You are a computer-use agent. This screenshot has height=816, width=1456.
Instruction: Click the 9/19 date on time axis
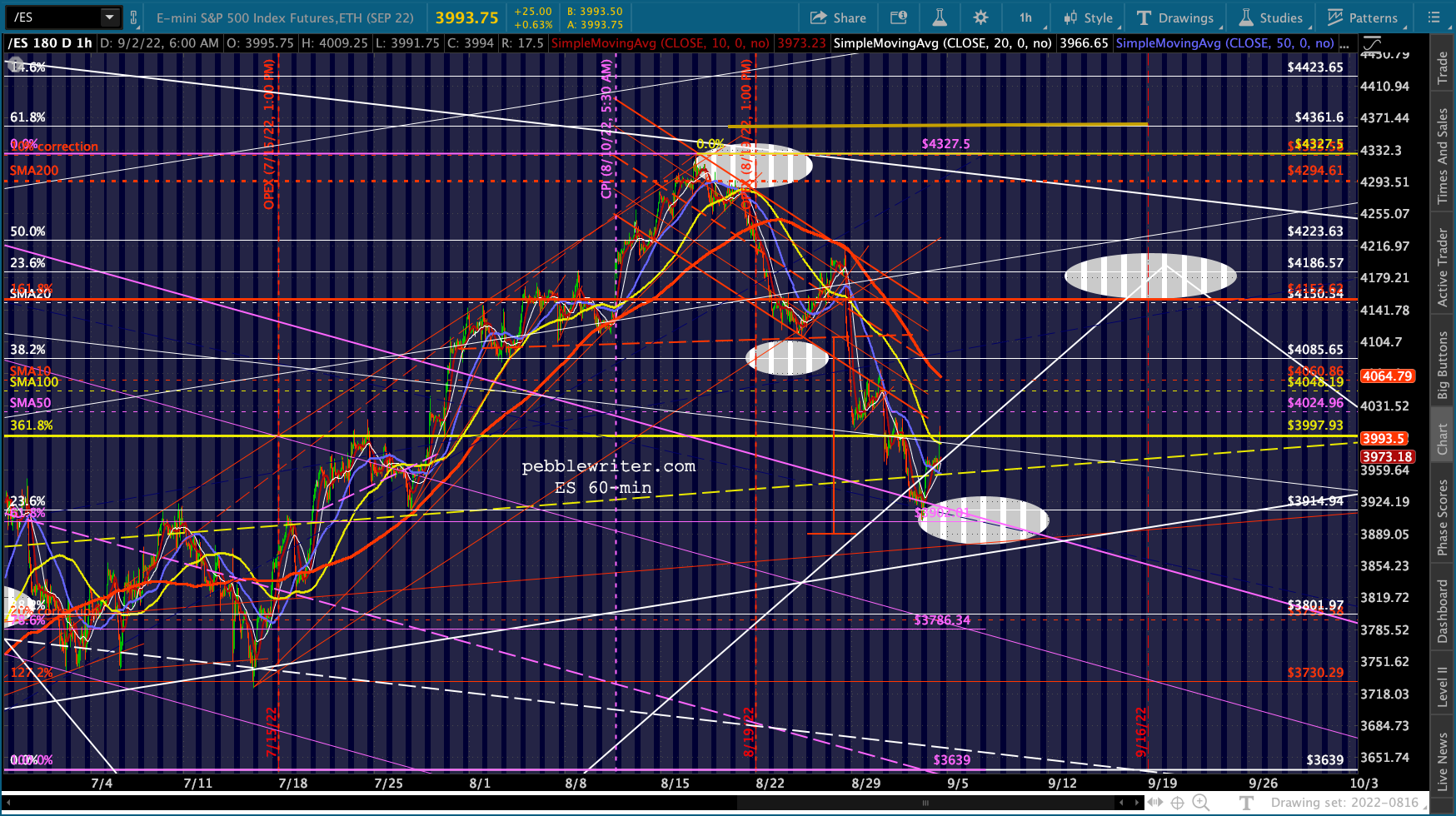pyautogui.click(x=1162, y=783)
